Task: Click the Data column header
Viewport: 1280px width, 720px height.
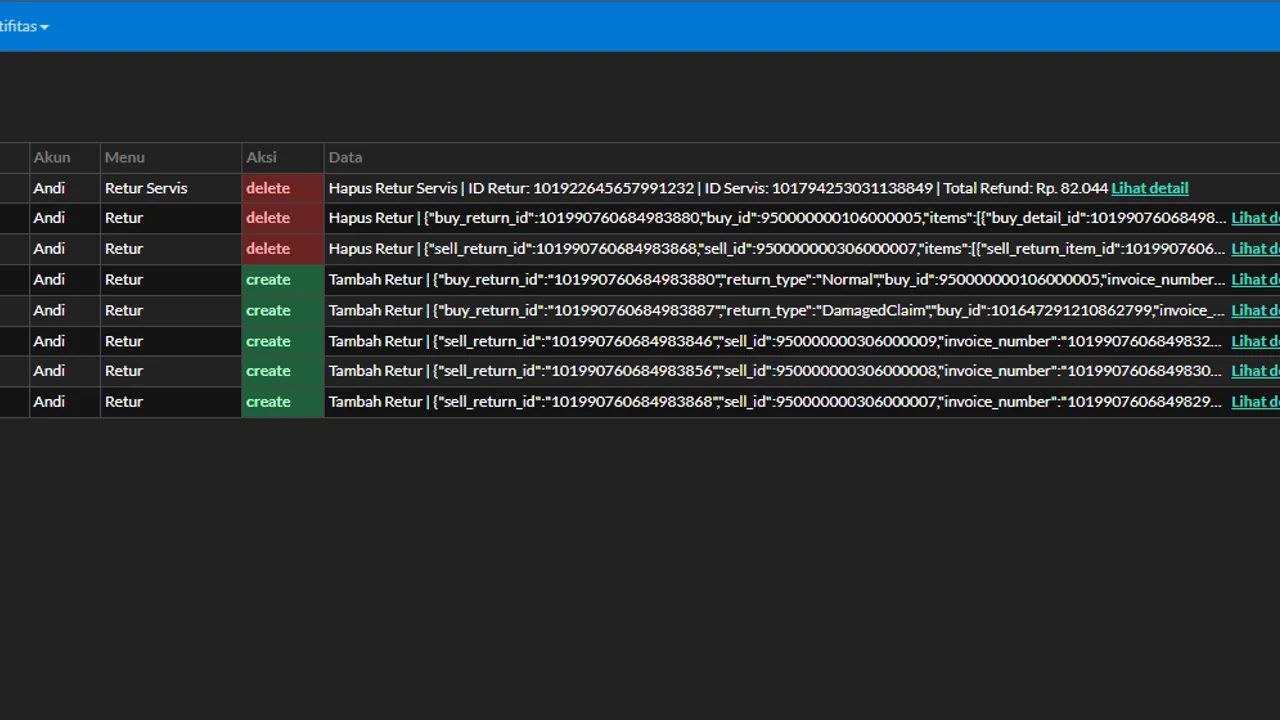Action: [x=345, y=157]
